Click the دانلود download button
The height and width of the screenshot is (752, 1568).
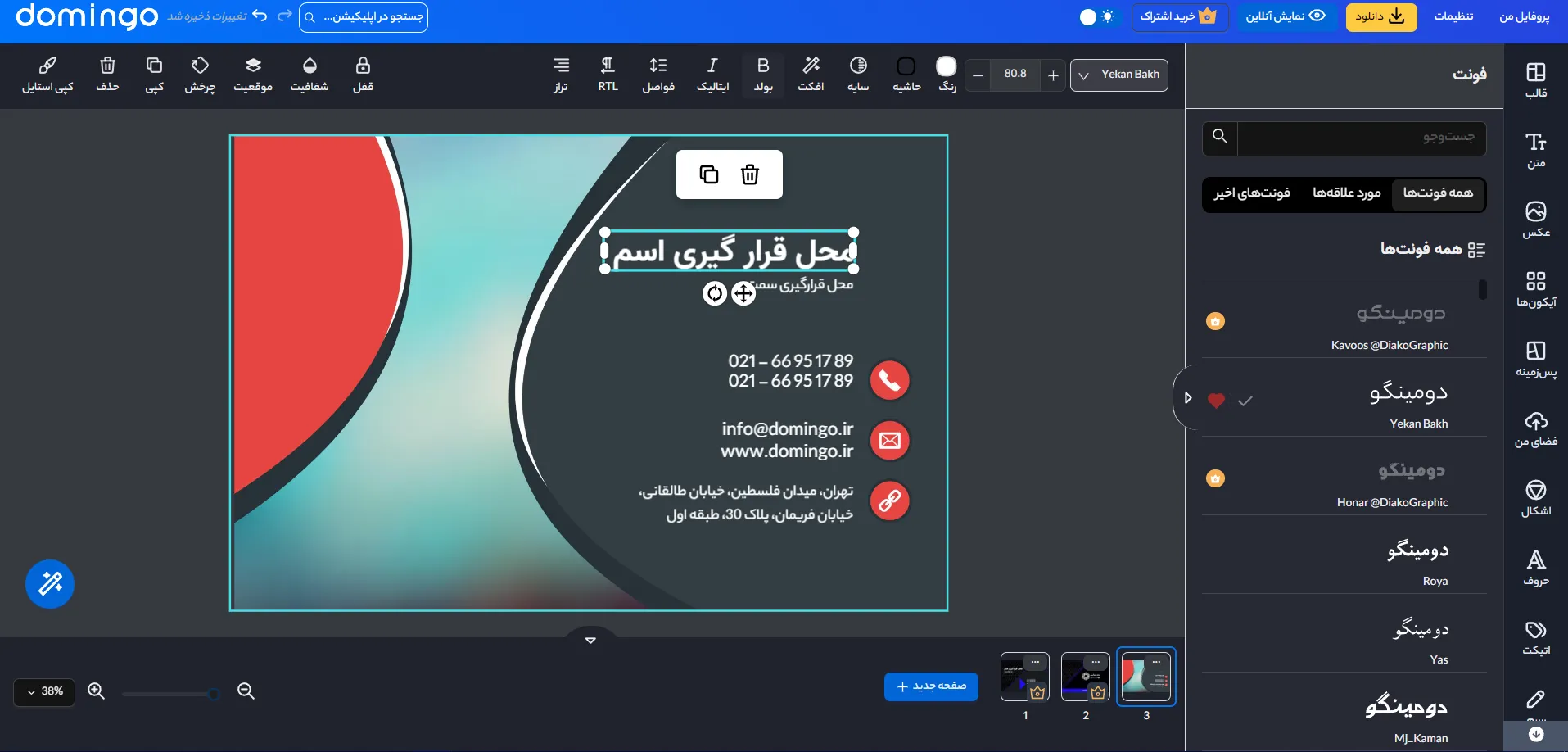pos(1380,17)
